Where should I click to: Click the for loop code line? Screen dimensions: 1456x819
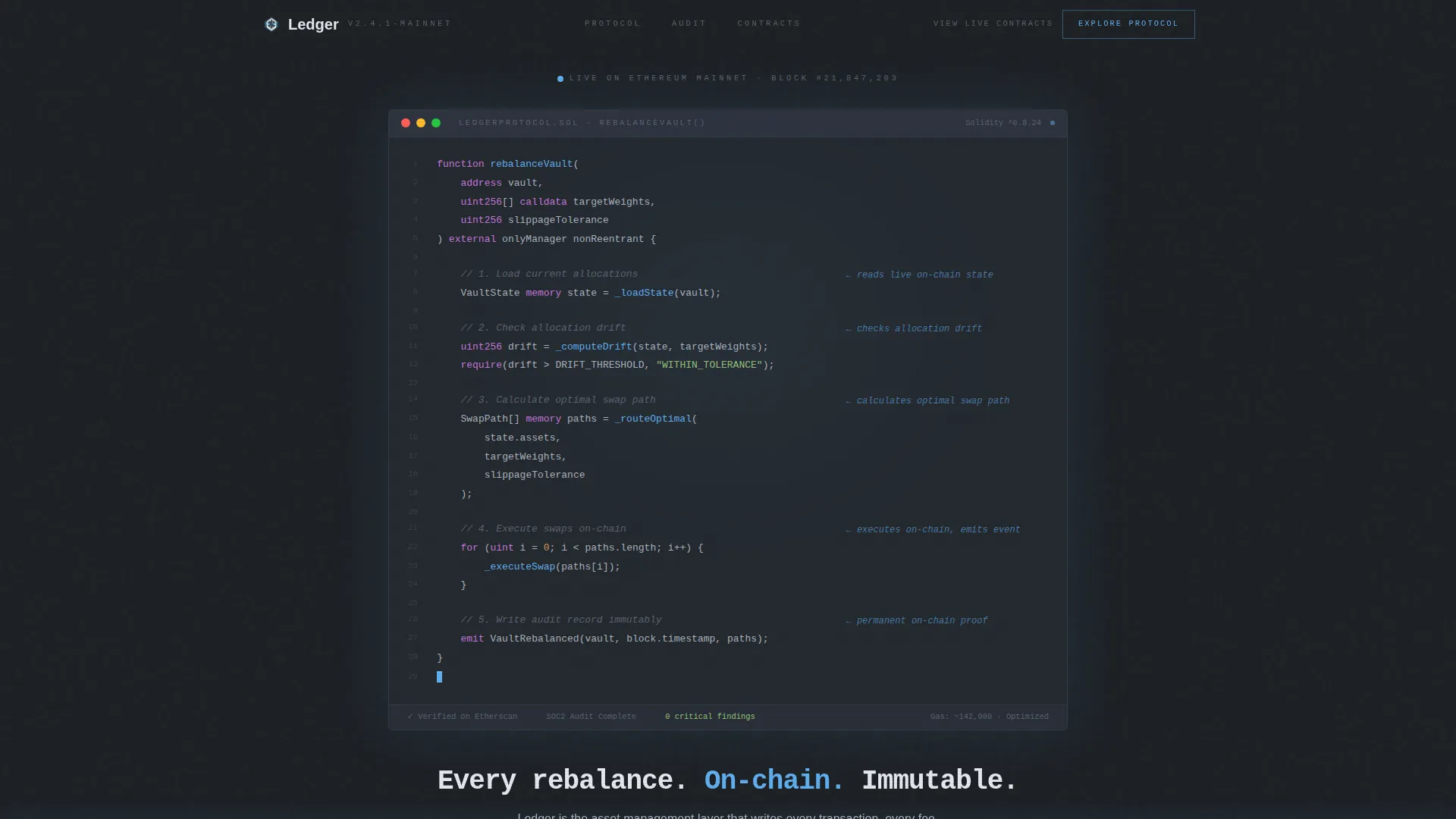(582, 548)
